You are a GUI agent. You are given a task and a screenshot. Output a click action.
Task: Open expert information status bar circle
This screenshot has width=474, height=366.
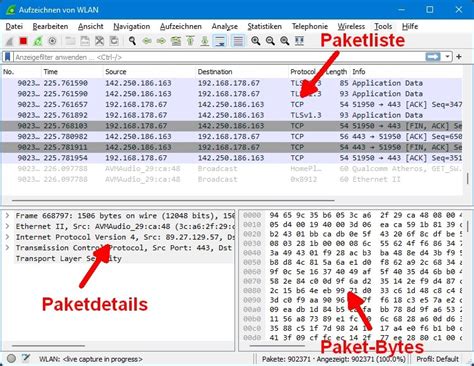click(11, 358)
